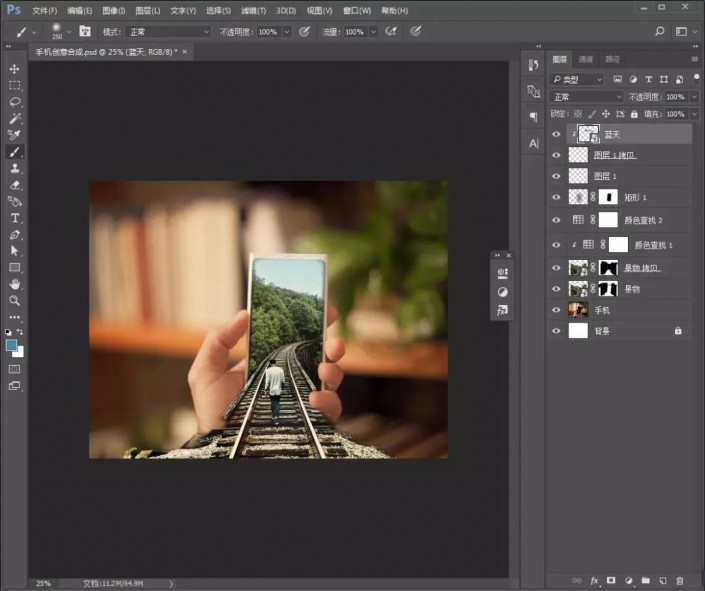The image size is (705, 591).
Task: Open the 滤镜(T) menu
Action: coord(254,10)
